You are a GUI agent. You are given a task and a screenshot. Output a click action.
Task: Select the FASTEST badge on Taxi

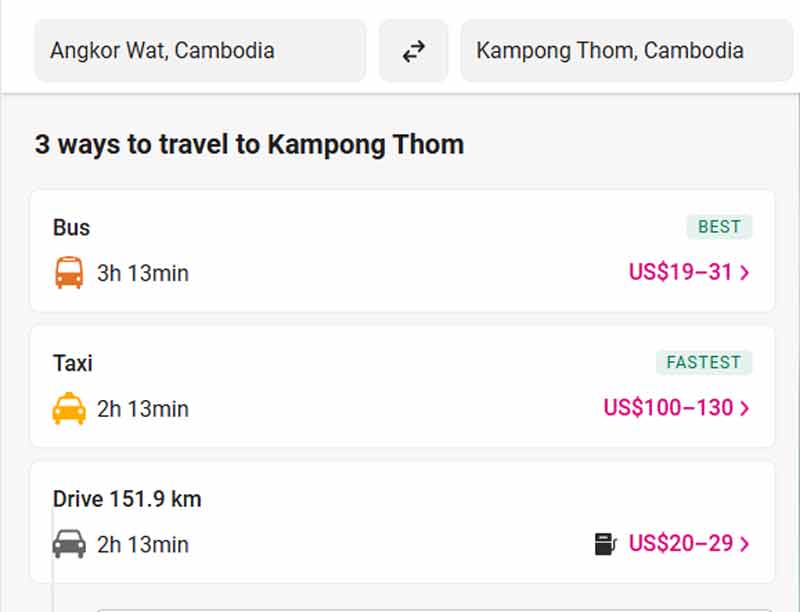click(x=704, y=362)
